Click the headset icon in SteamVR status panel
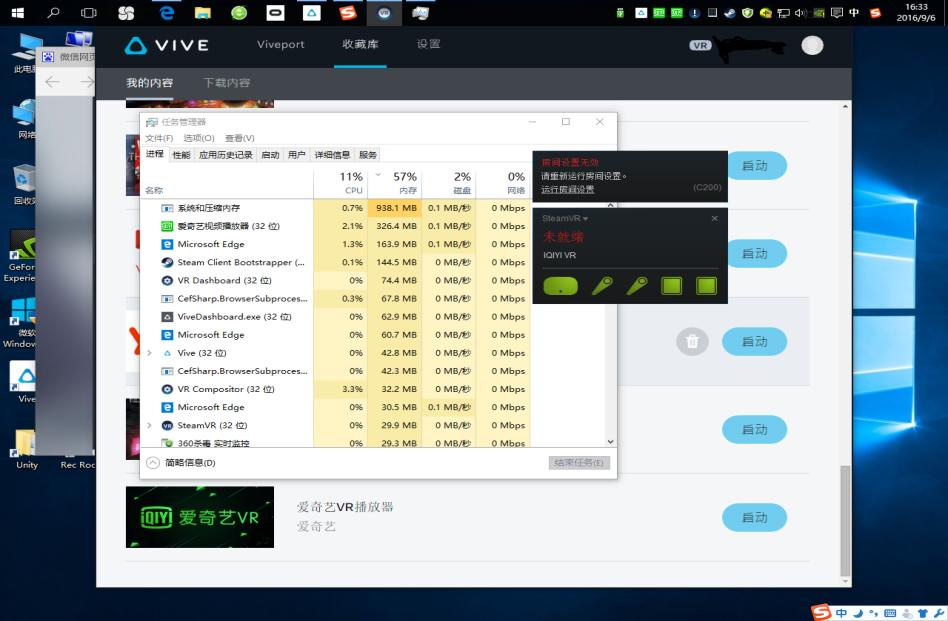Viewport: 948px width, 621px height. pyautogui.click(x=560, y=285)
